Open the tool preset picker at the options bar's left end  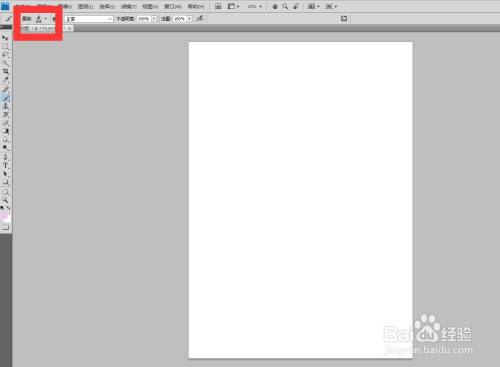(x=8, y=19)
